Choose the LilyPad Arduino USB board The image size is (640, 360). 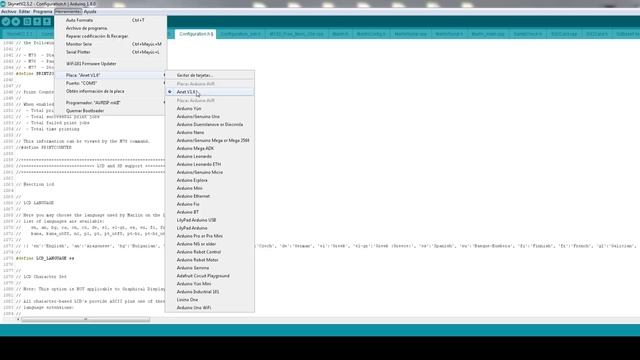click(x=210, y=220)
